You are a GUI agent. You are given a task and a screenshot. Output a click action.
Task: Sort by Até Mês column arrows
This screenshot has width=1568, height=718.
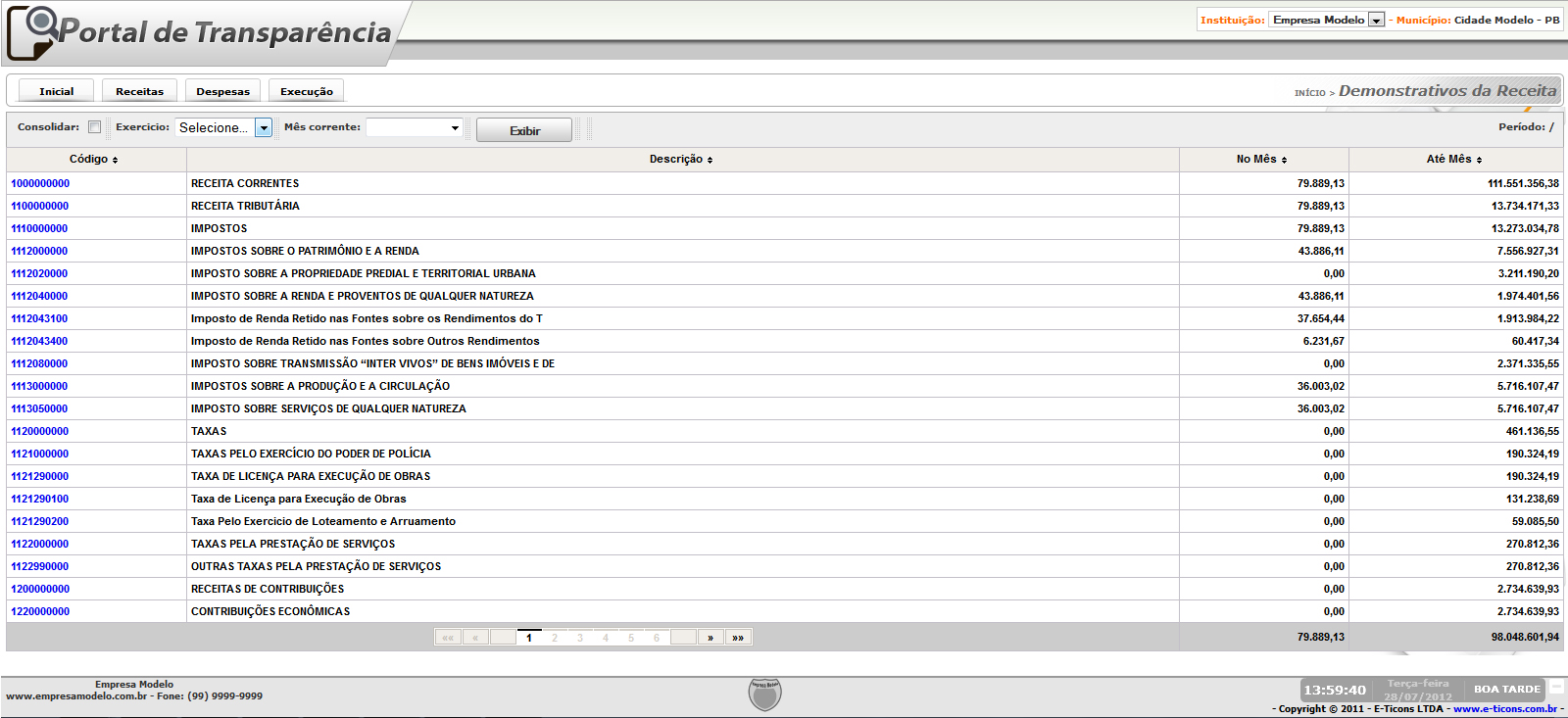click(x=1479, y=160)
